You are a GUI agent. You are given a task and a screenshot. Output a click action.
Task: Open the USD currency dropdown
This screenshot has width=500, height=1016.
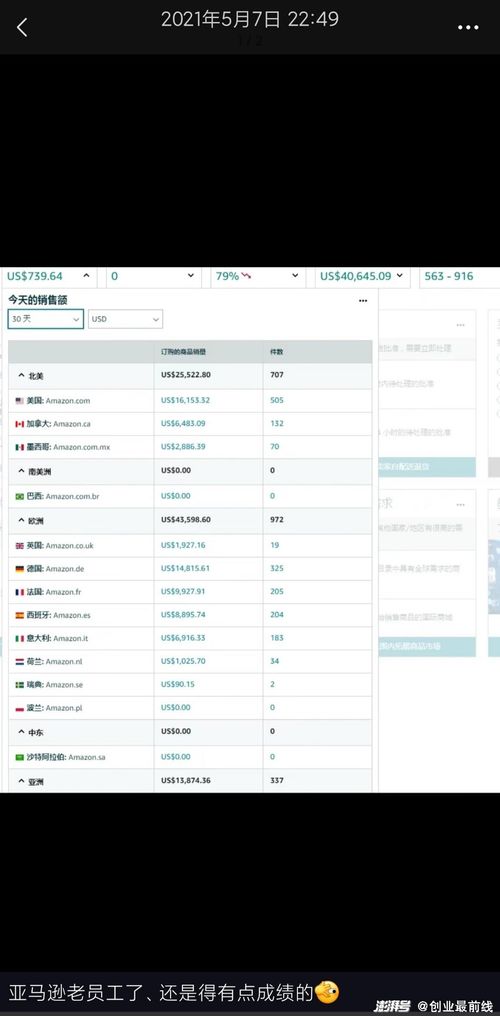[x=126, y=319]
